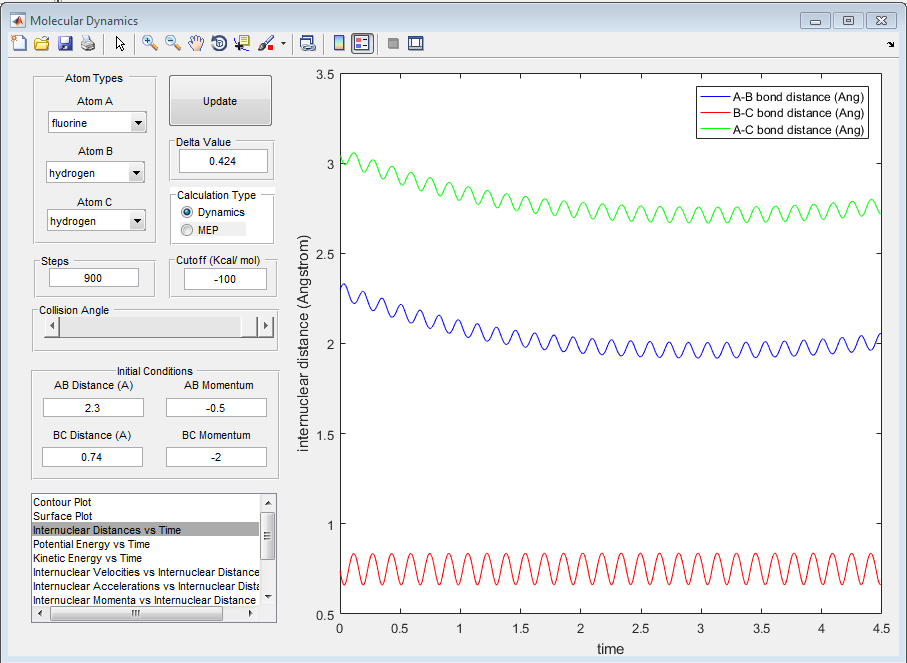Screen dimensions: 907x663
Task: Toggle the Insert Colorbar icon
Action: pos(338,43)
